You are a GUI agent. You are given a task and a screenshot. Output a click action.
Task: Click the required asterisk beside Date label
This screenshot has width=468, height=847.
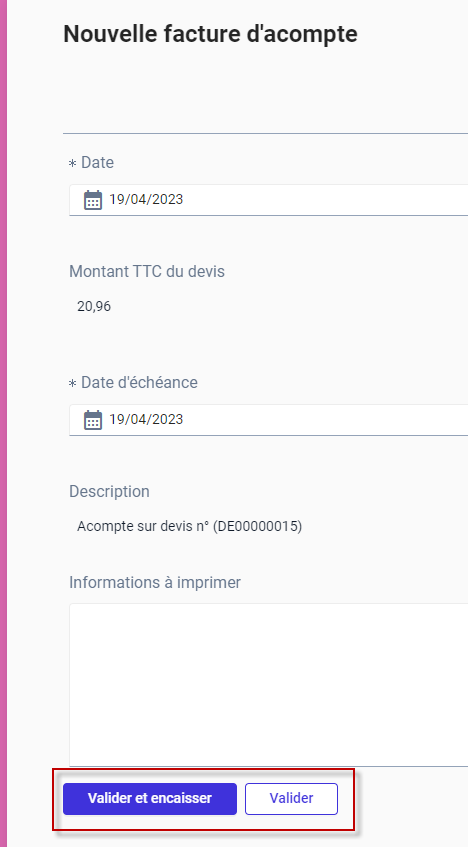coord(72,164)
